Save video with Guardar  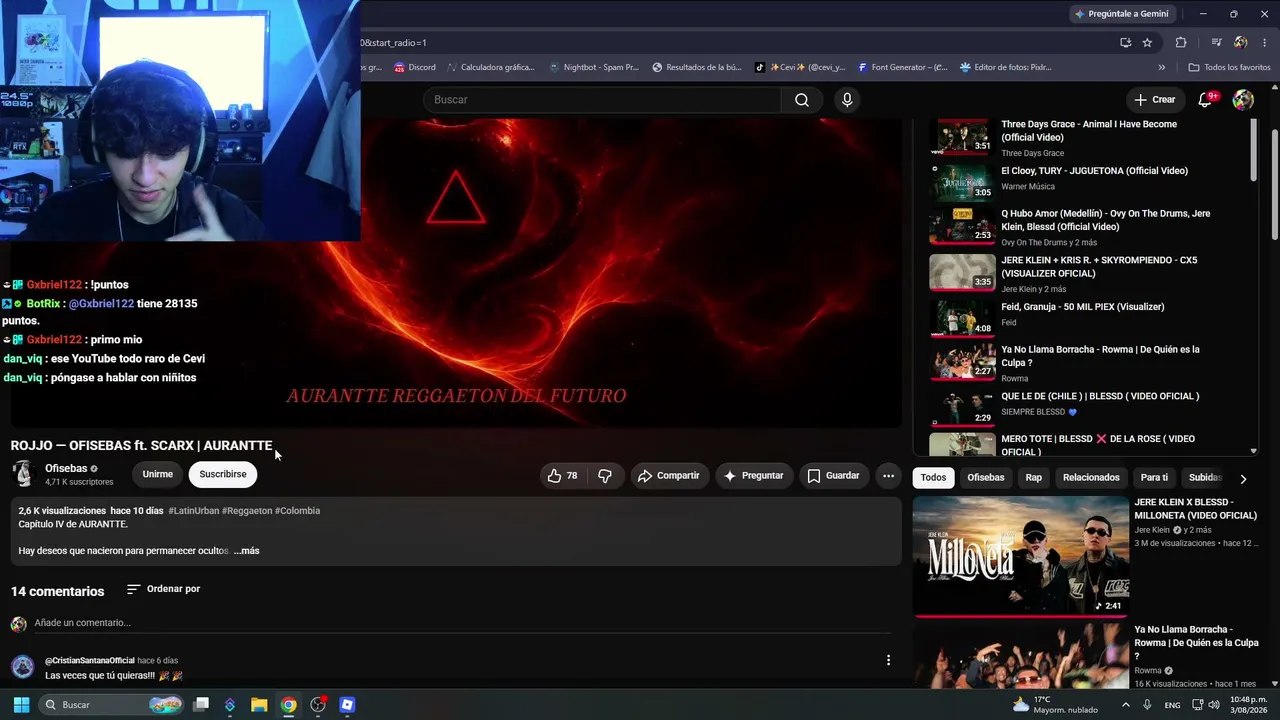tap(833, 476)
